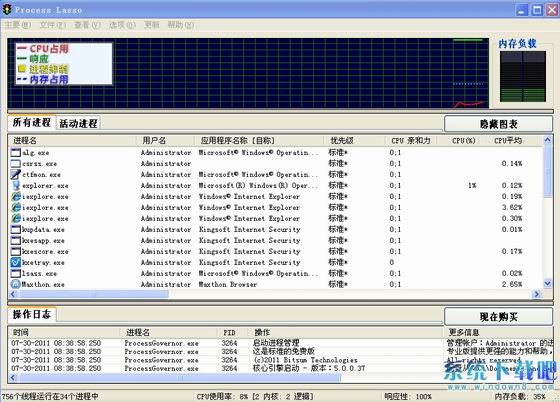
Task: Click the 3.62% CPU average value
Action: (512, 207)
